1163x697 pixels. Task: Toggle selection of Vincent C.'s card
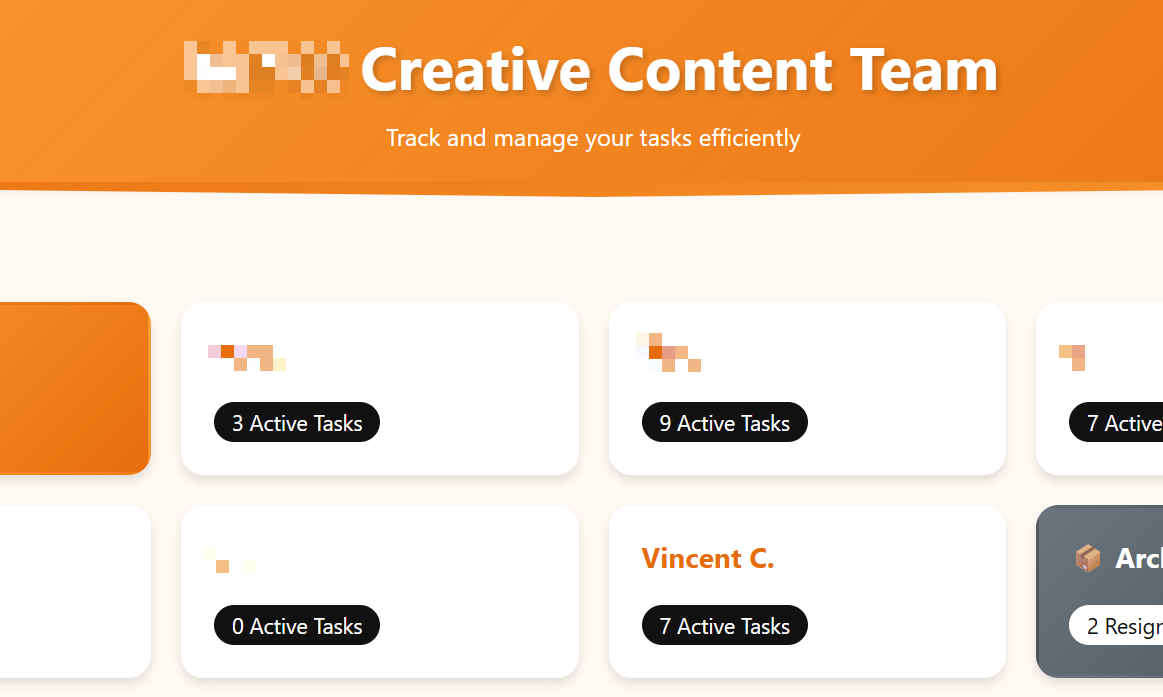click(807, 591)
